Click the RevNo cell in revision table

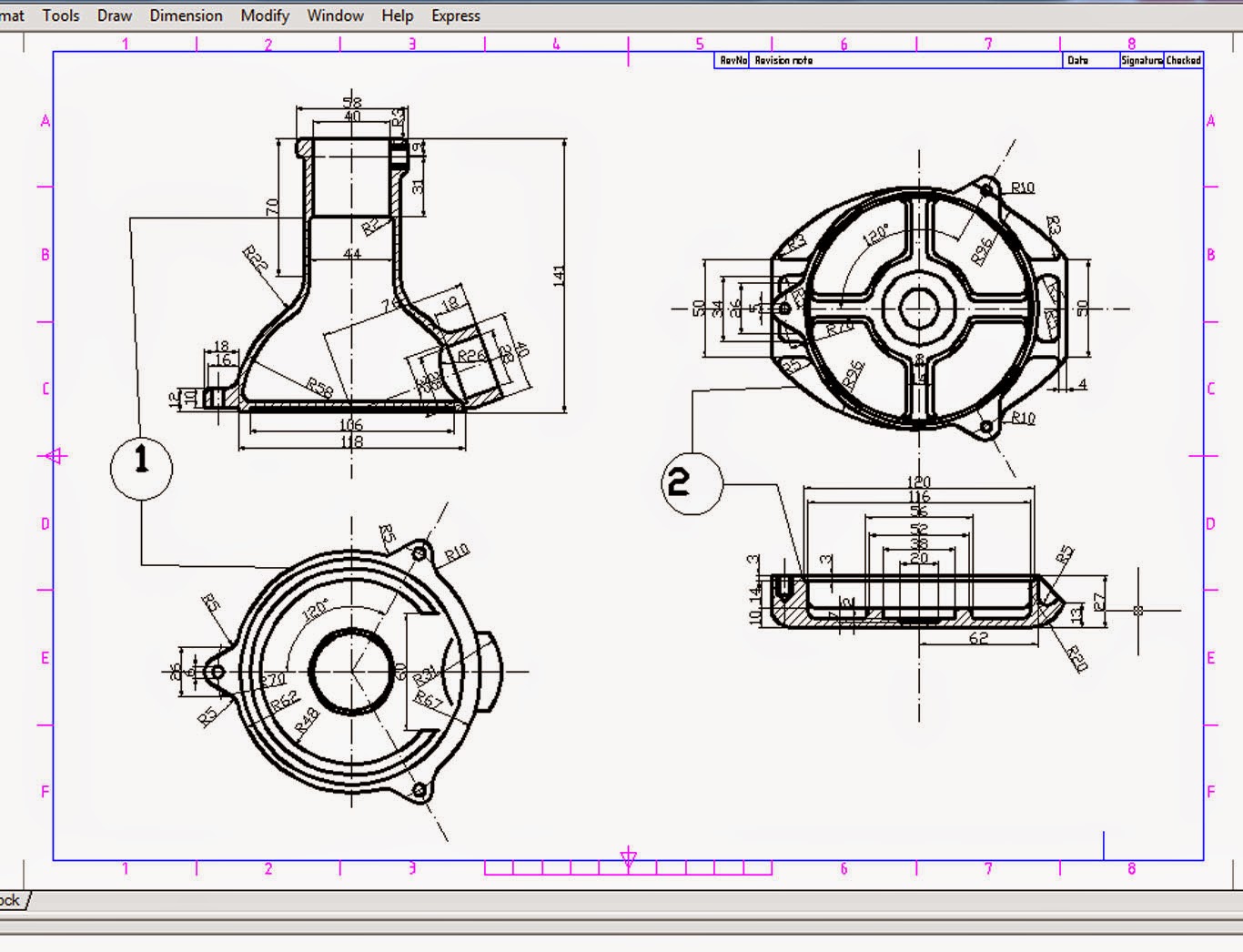pyautogui.click(x=733, y=61)
